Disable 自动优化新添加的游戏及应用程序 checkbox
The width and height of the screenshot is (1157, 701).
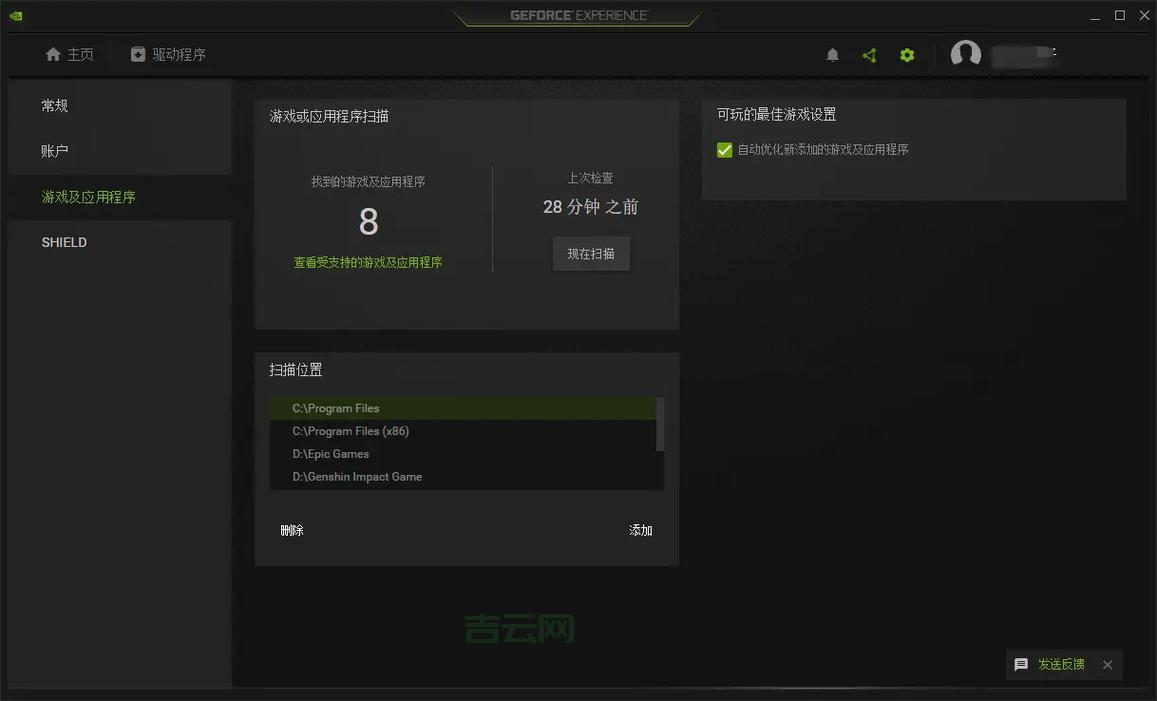725,149
